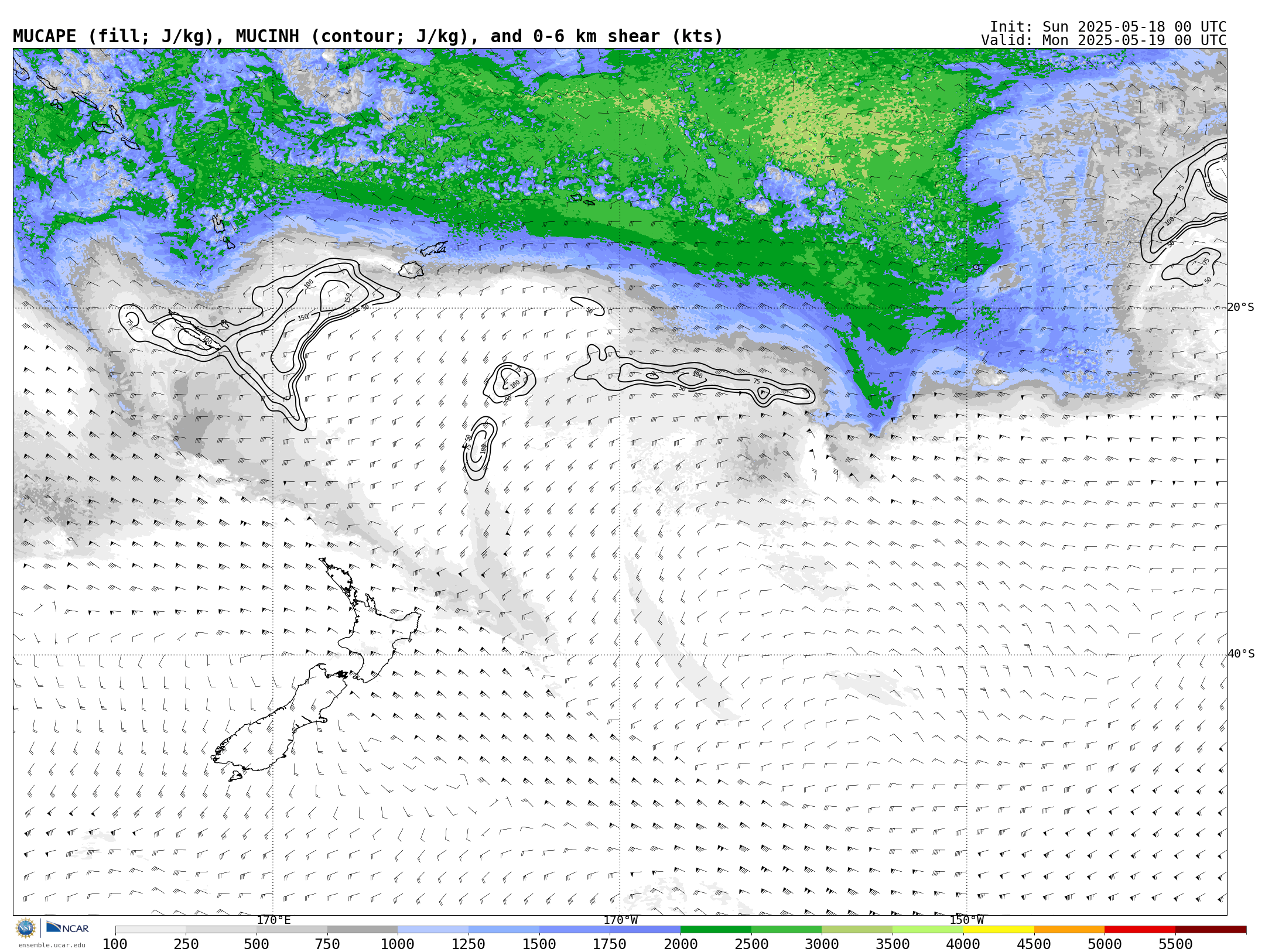Click the colorbar tick label 5000
The width and height of the screenshot is (1265, 952).
(x=1105, y=944)
